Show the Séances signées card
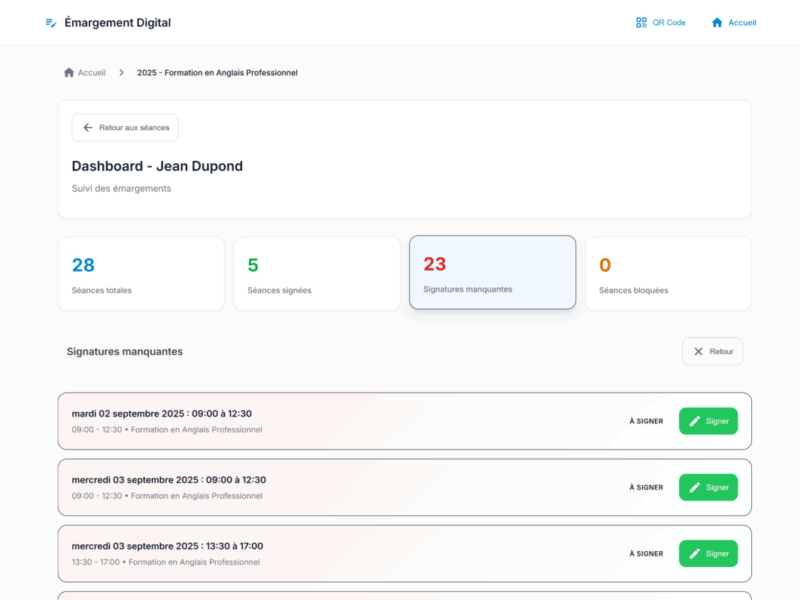Screen dimensions: 800x600 [x=317, y=273]
